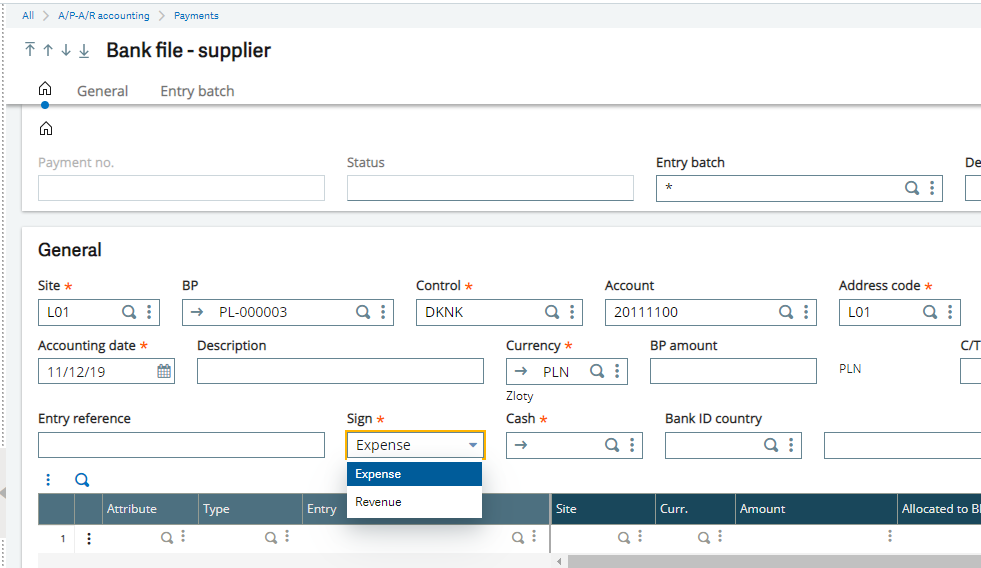Viewport: 981px width, 568px height.
Task: Switch to the Entry batch tab
Action: click(x=197, y=91)
